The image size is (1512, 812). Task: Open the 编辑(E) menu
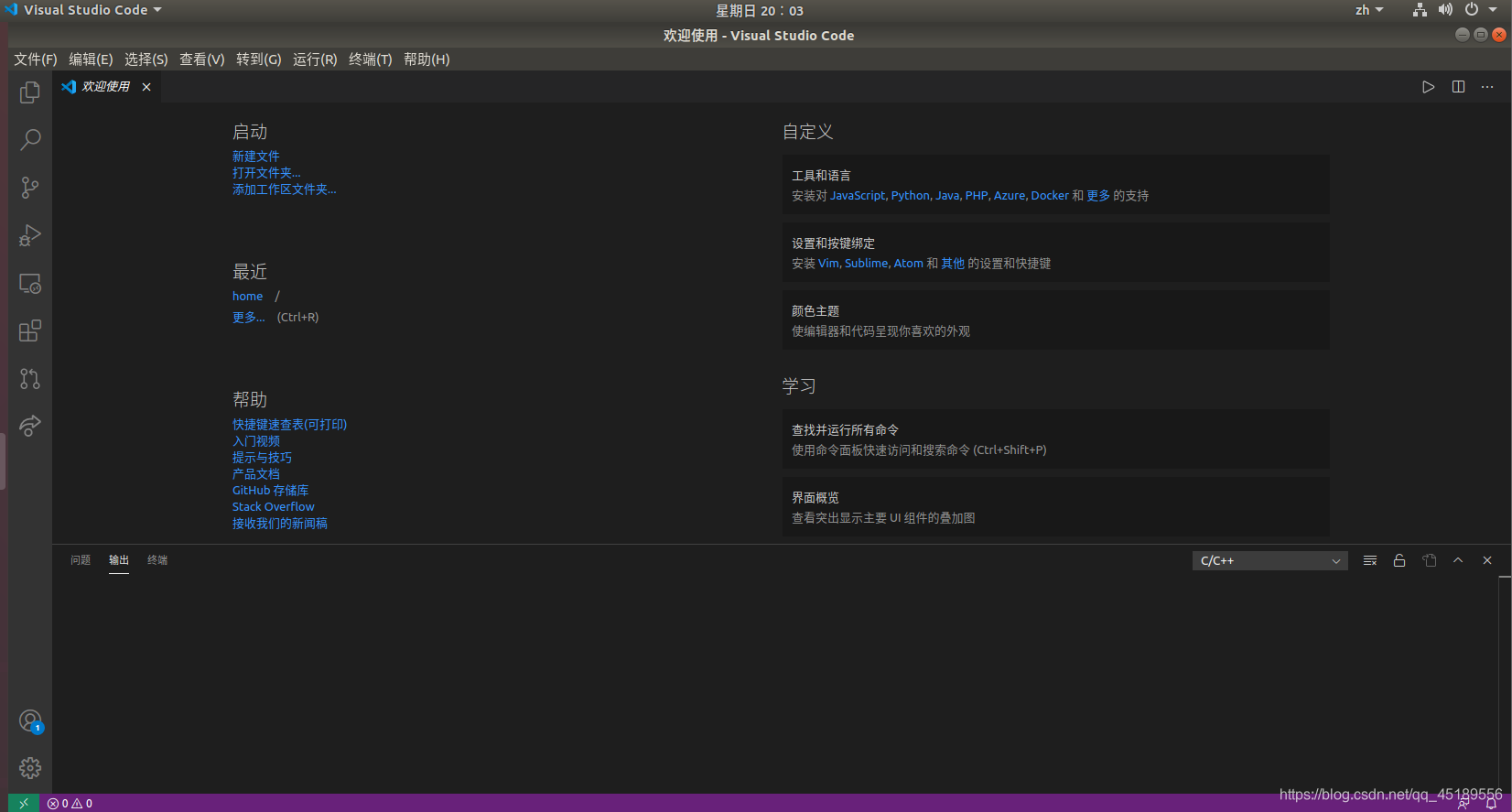(91, 60)
